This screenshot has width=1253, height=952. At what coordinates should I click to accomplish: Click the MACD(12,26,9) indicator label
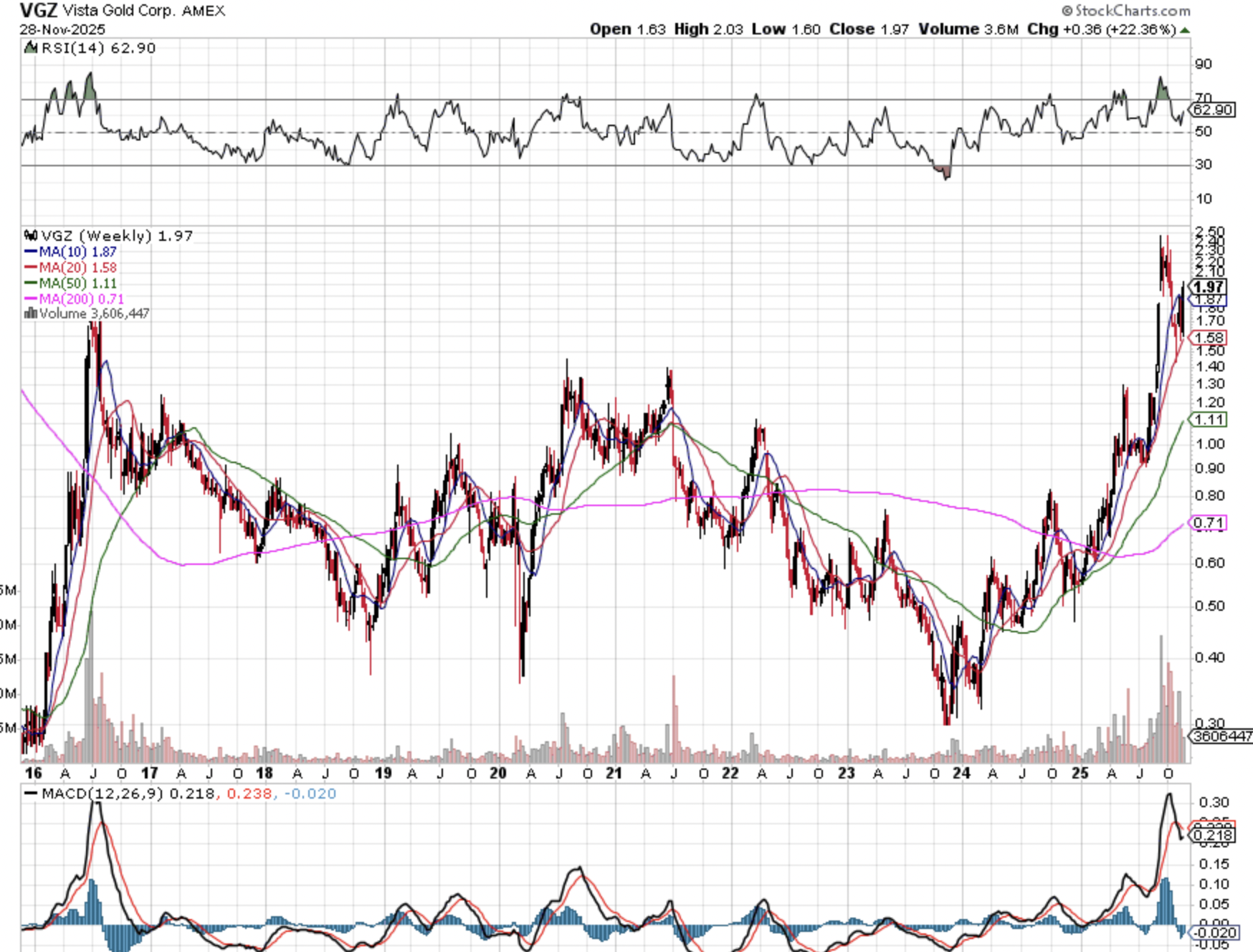[103, 794]
